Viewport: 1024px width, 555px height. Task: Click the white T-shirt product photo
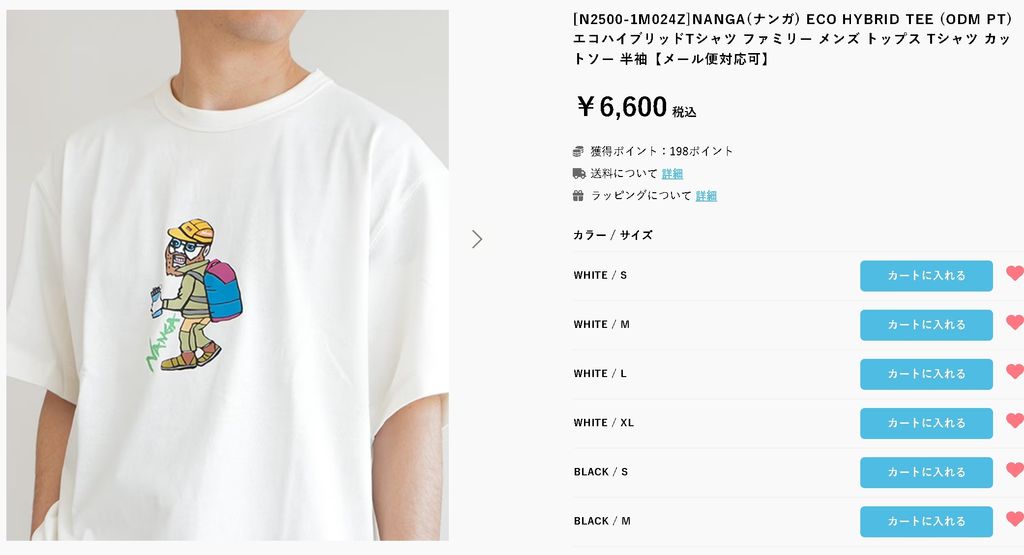(227, 275)
